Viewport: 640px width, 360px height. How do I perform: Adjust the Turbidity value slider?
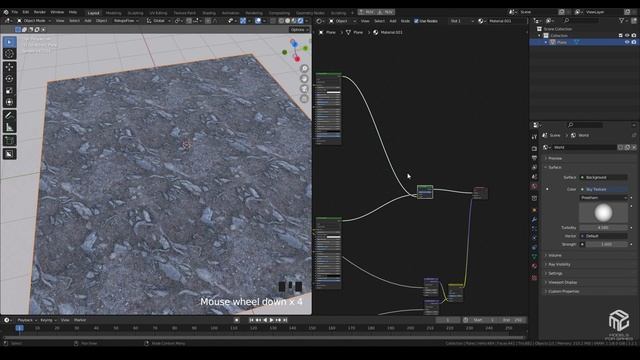coord(604,227)
